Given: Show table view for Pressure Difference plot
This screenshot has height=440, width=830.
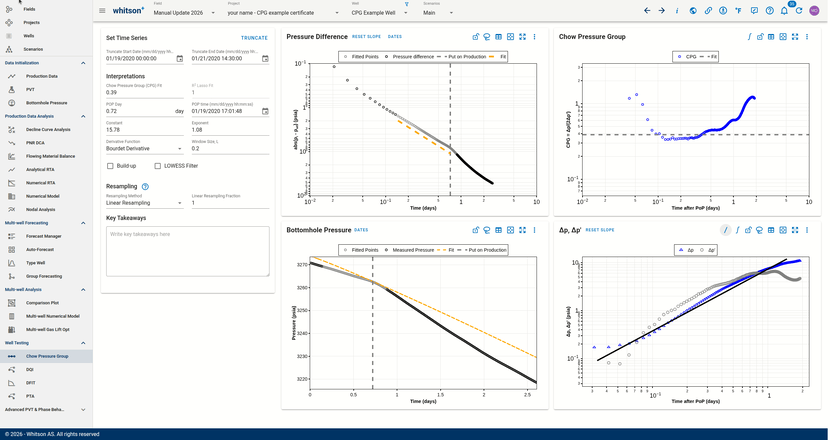Looking at the screenshot, I should pyautogui.click(x=499, y=37).
